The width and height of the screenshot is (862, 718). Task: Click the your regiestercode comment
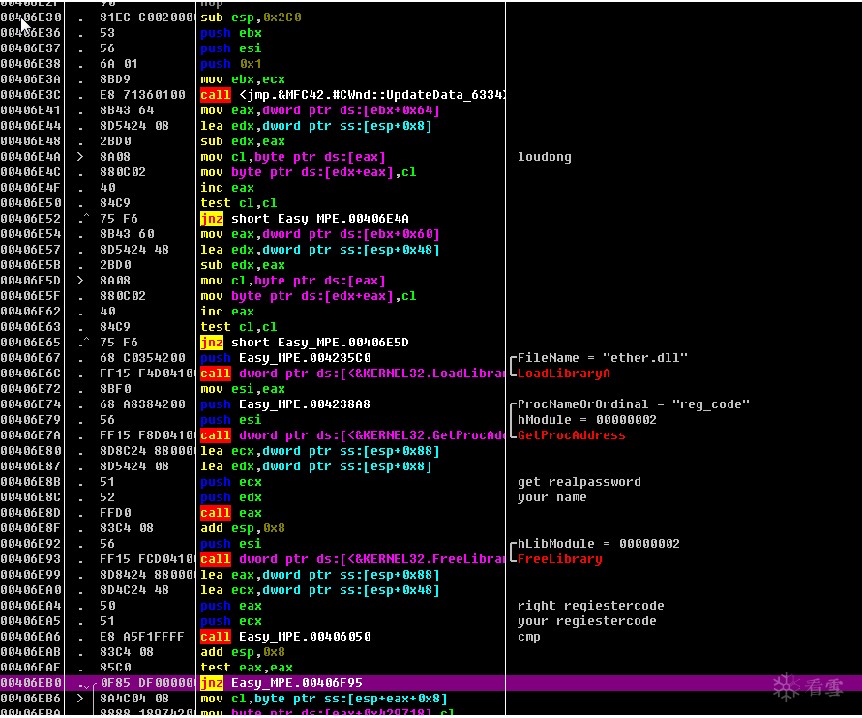[x=587, y=621]
